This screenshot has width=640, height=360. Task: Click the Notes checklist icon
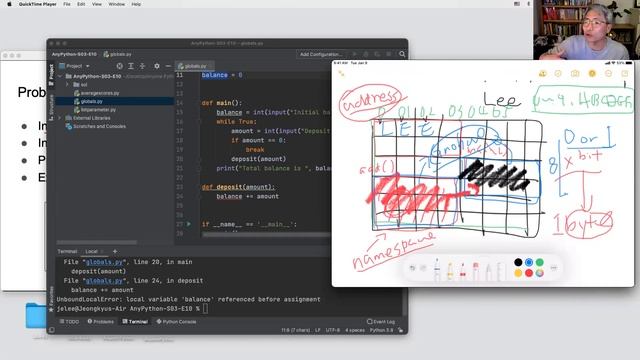tap(558, 73)
